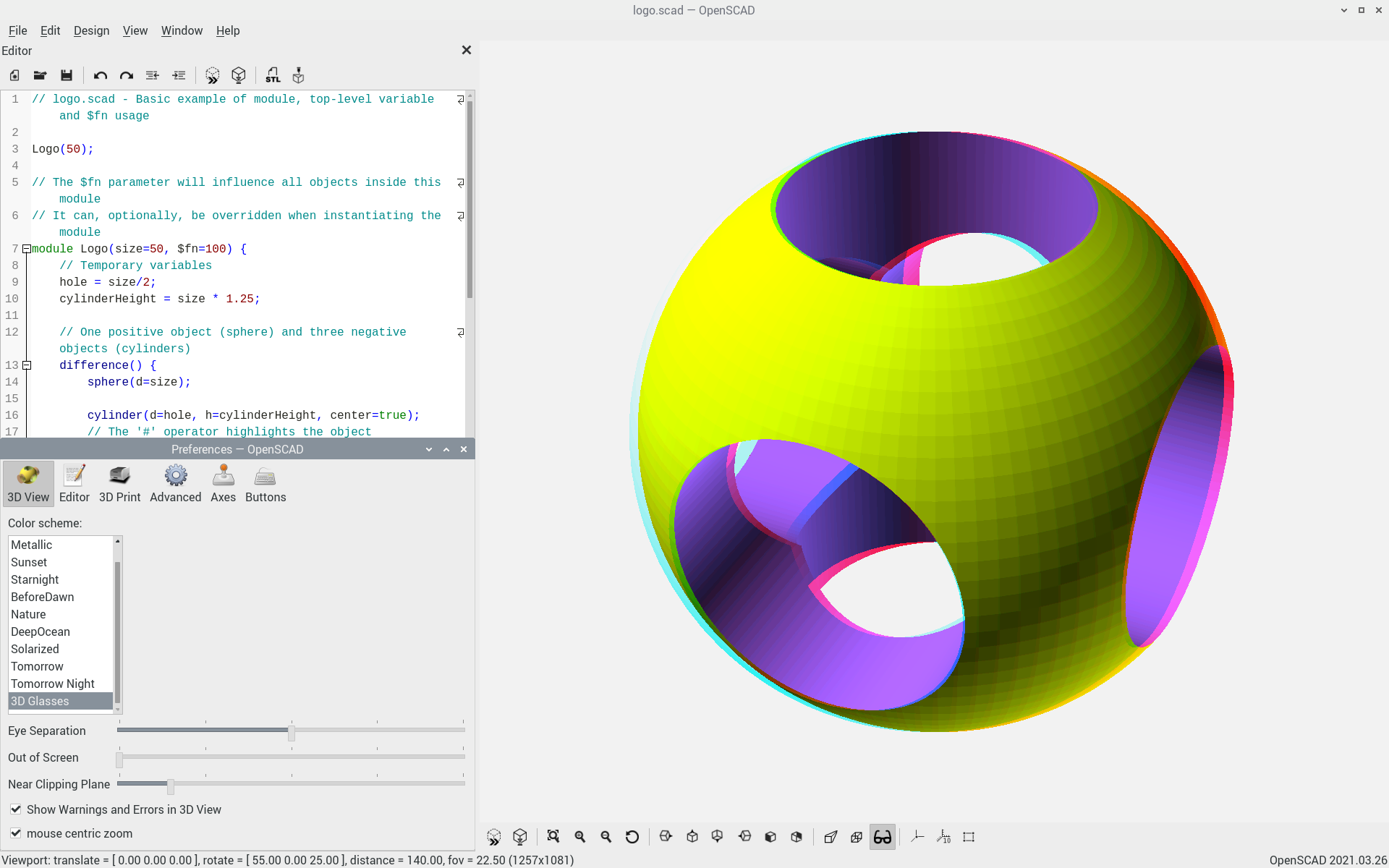Toggle the Show Axes icon
This screenshot has width=1389, height=868.
tap(917, 837)
